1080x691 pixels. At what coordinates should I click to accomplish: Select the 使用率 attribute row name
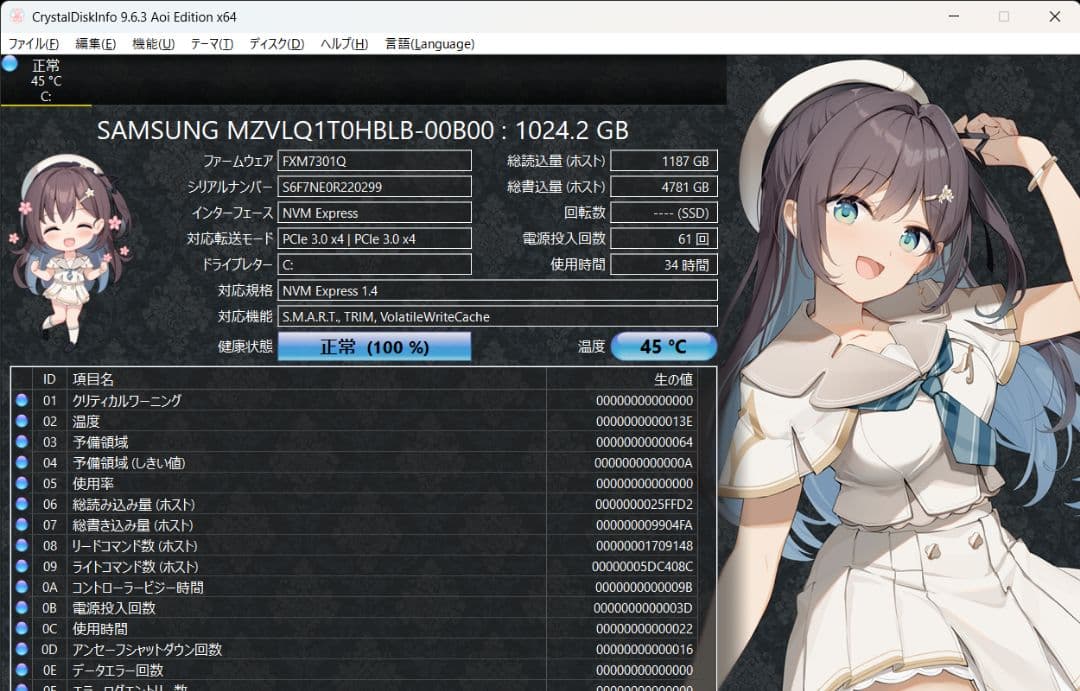pyautogui.click(x=93, y=484)
